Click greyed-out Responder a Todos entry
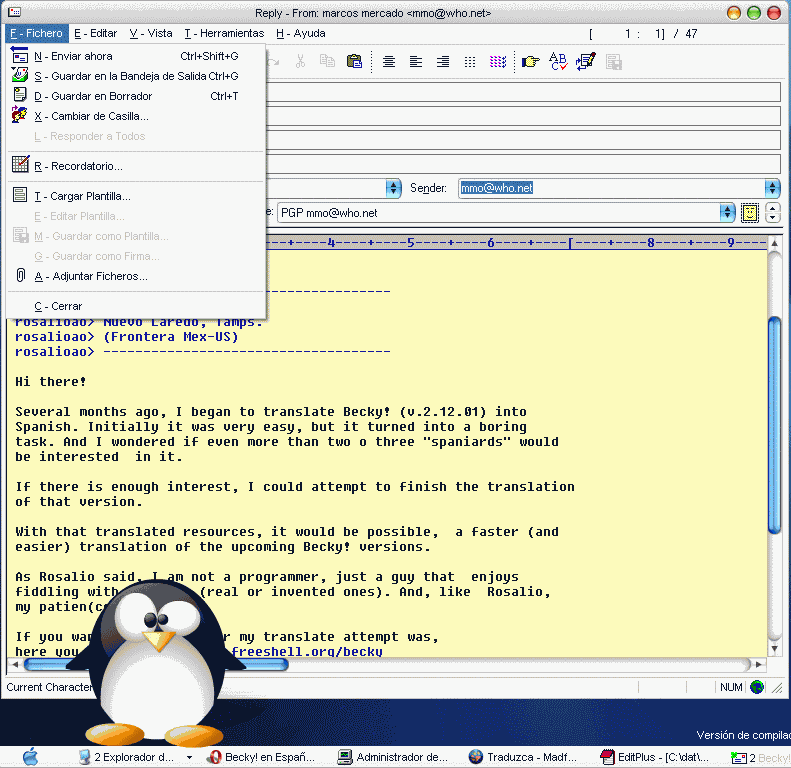The image size is (791, 768). click(x=136, y=136)
